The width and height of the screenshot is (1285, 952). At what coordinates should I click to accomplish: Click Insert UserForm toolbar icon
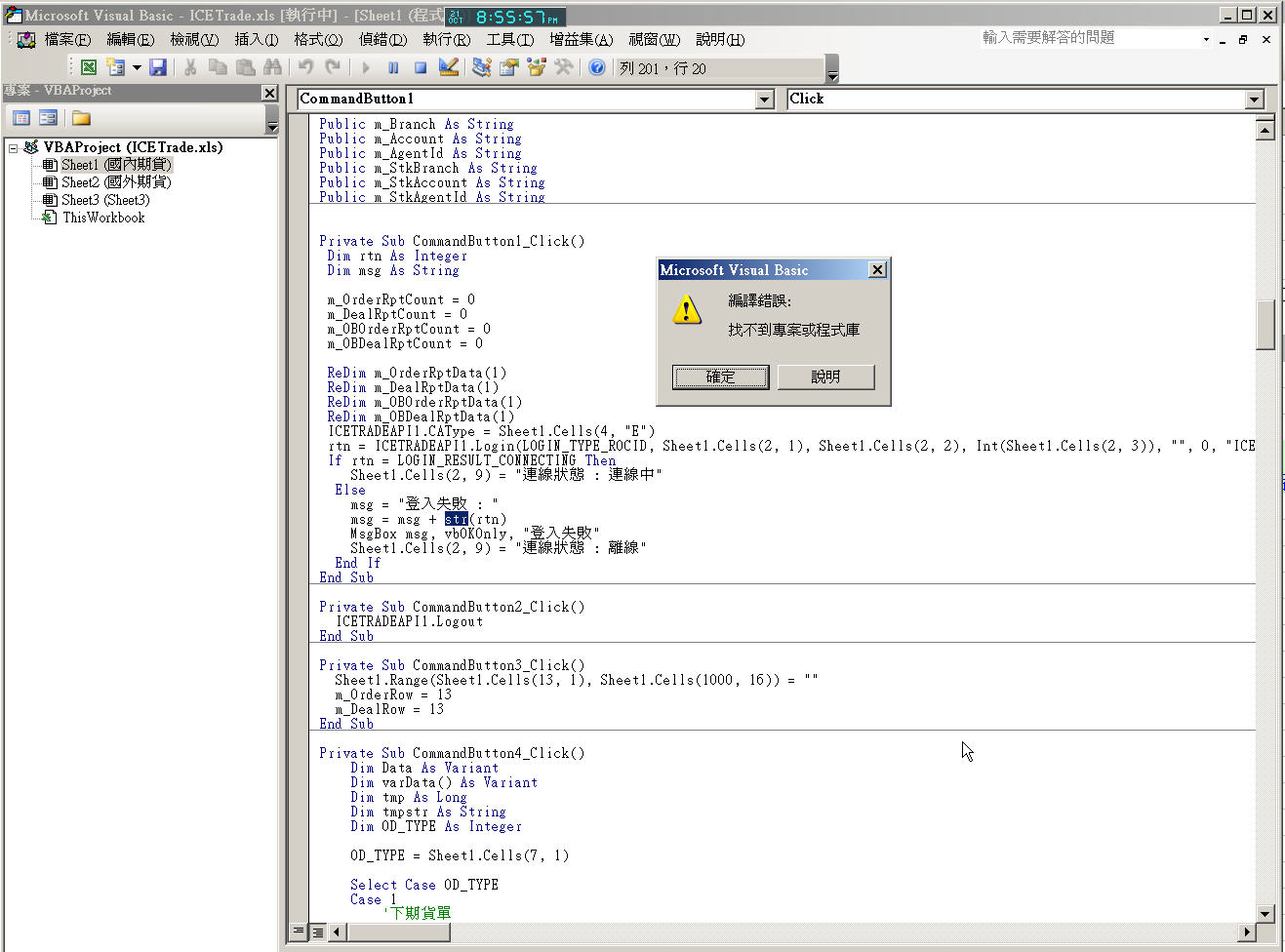(116, 67)
